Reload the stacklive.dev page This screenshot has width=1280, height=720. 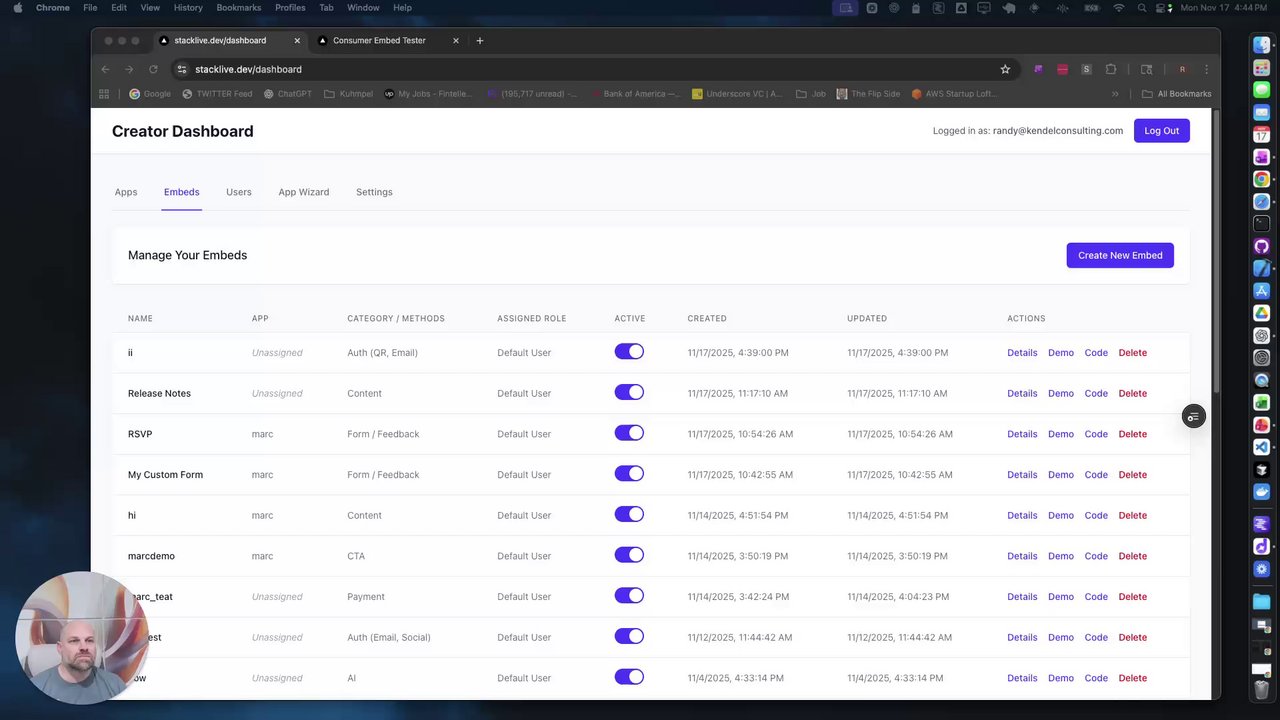pos(153,69)
